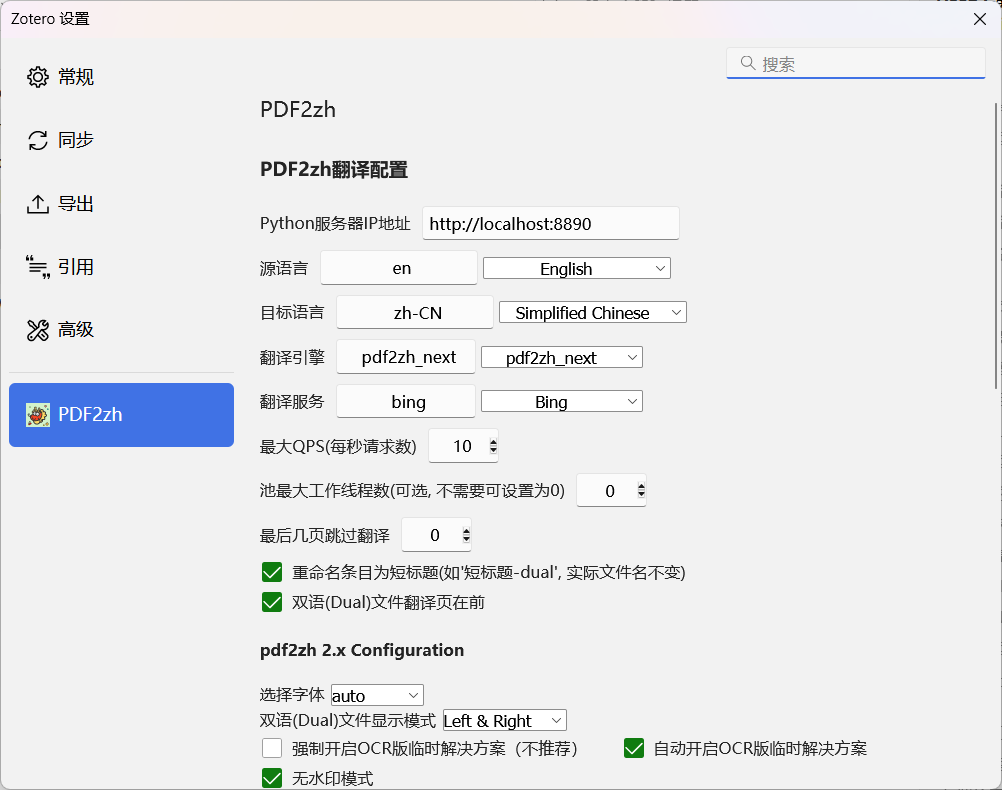Screen dimensions: 1002x790
Task: Select the PDF2zh pane label
Action: [90, 415]
